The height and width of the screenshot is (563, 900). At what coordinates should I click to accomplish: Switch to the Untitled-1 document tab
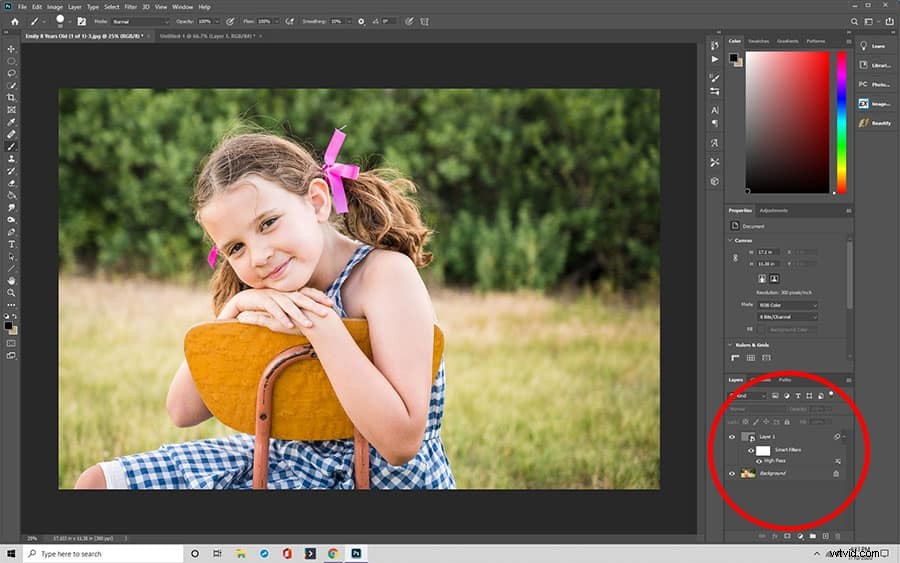tap(207, 36)
